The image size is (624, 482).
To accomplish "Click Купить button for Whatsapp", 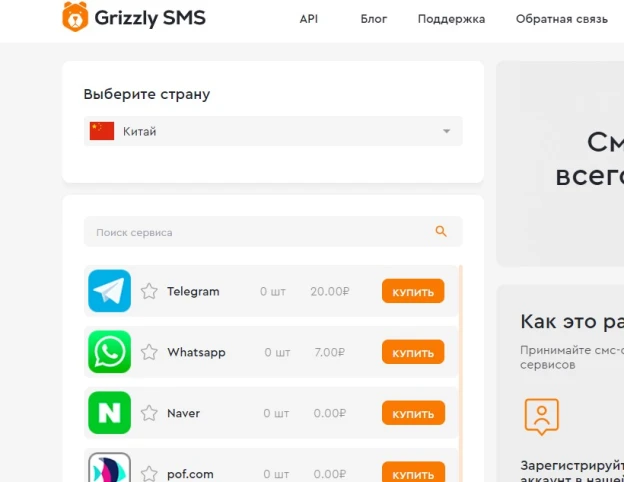I will click(x=413, y=352).
